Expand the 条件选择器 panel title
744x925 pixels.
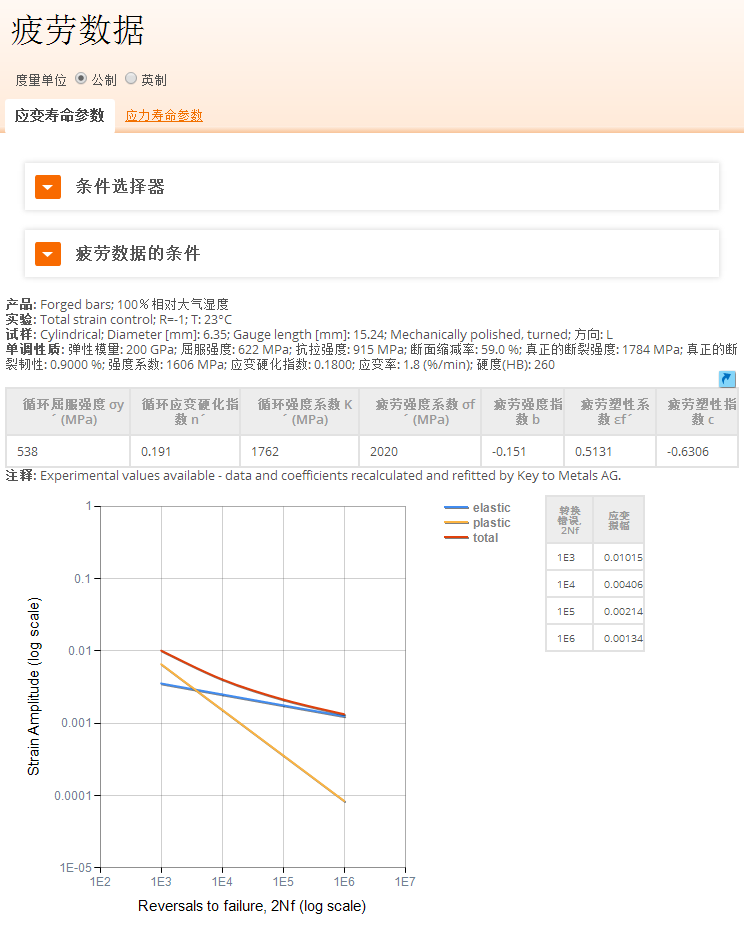click(x=120, y=187)
